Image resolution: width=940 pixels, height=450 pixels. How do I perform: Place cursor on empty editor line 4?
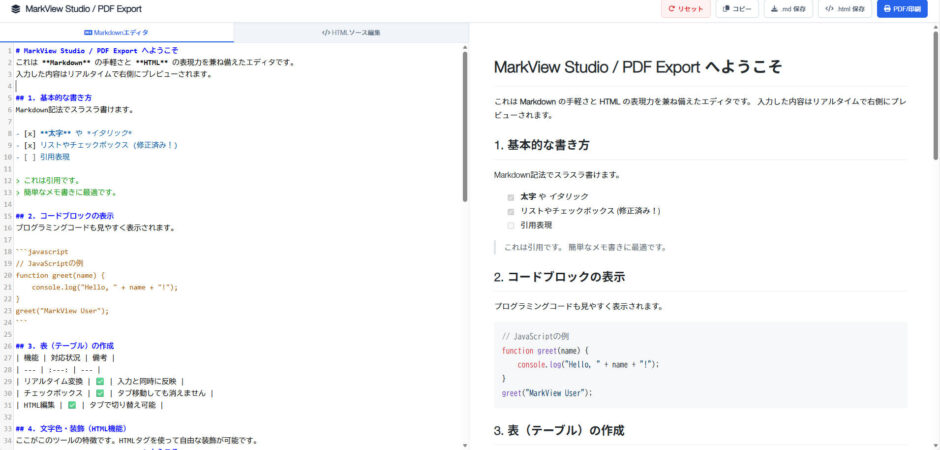pyautogui.click(x=200, y=86)
